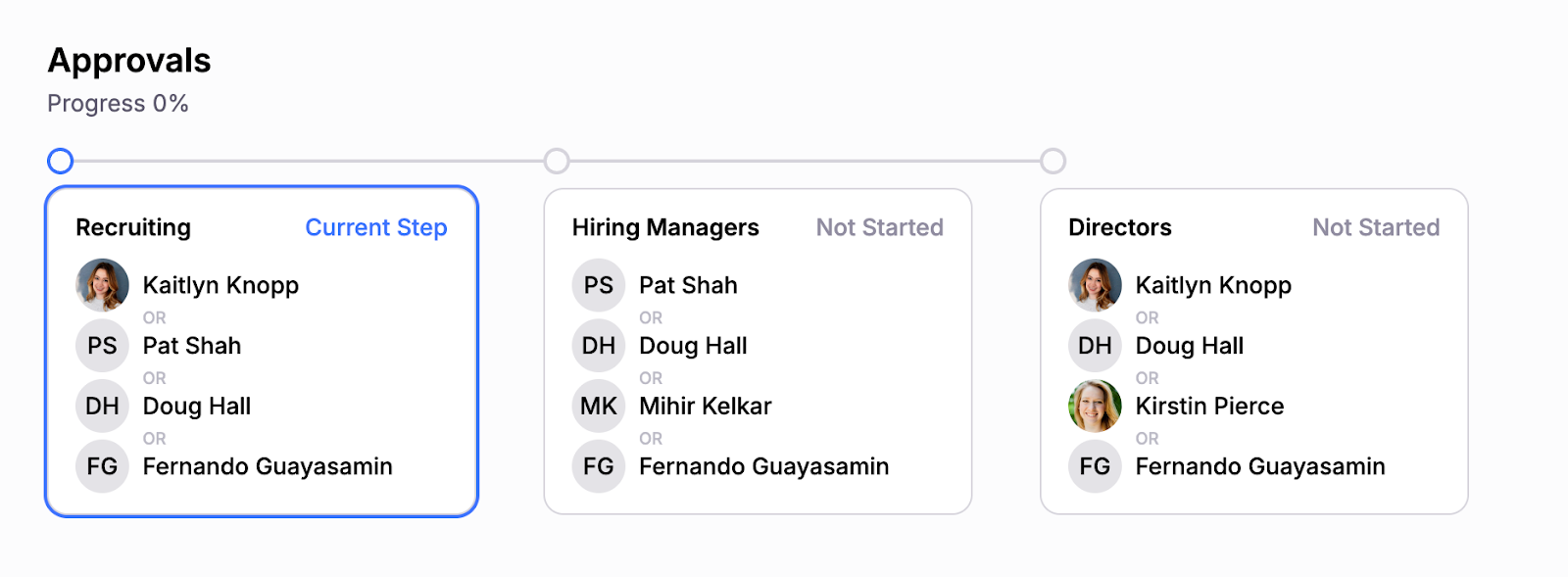This screenshot has width=1568, height=577.
Task: Select the blue Recruiting step marker
Action: pyautogui.click(x=61, y=161)
